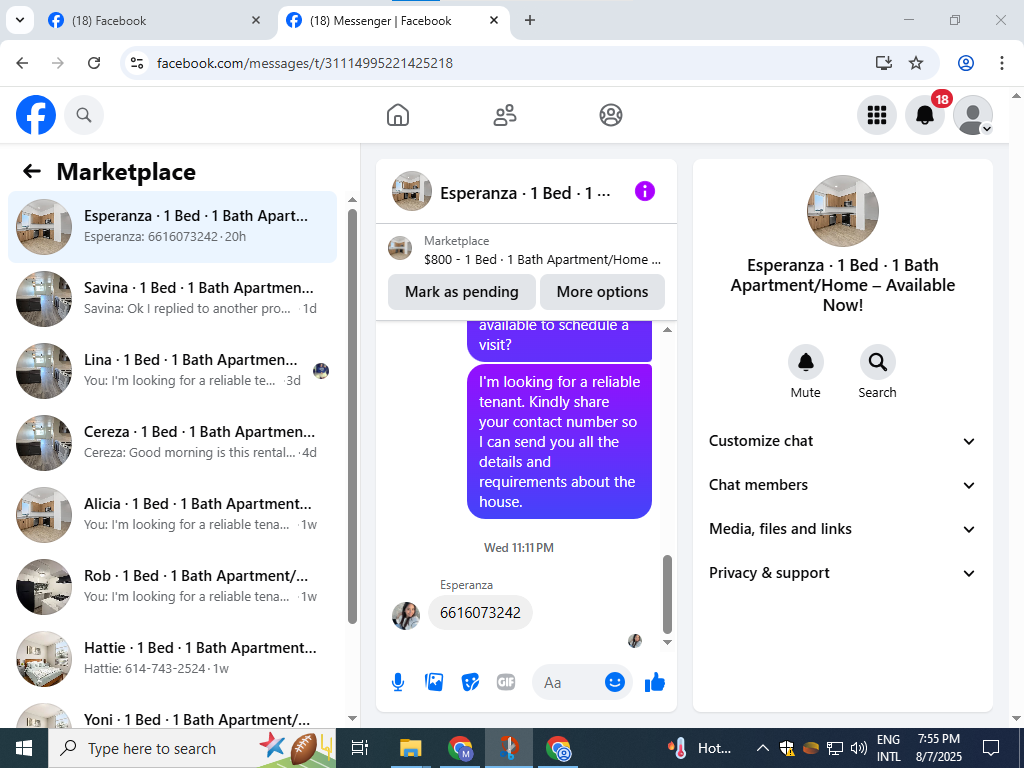Mute this conversation using the bell icon
The image size is (1024, 768).
[805, 362]
